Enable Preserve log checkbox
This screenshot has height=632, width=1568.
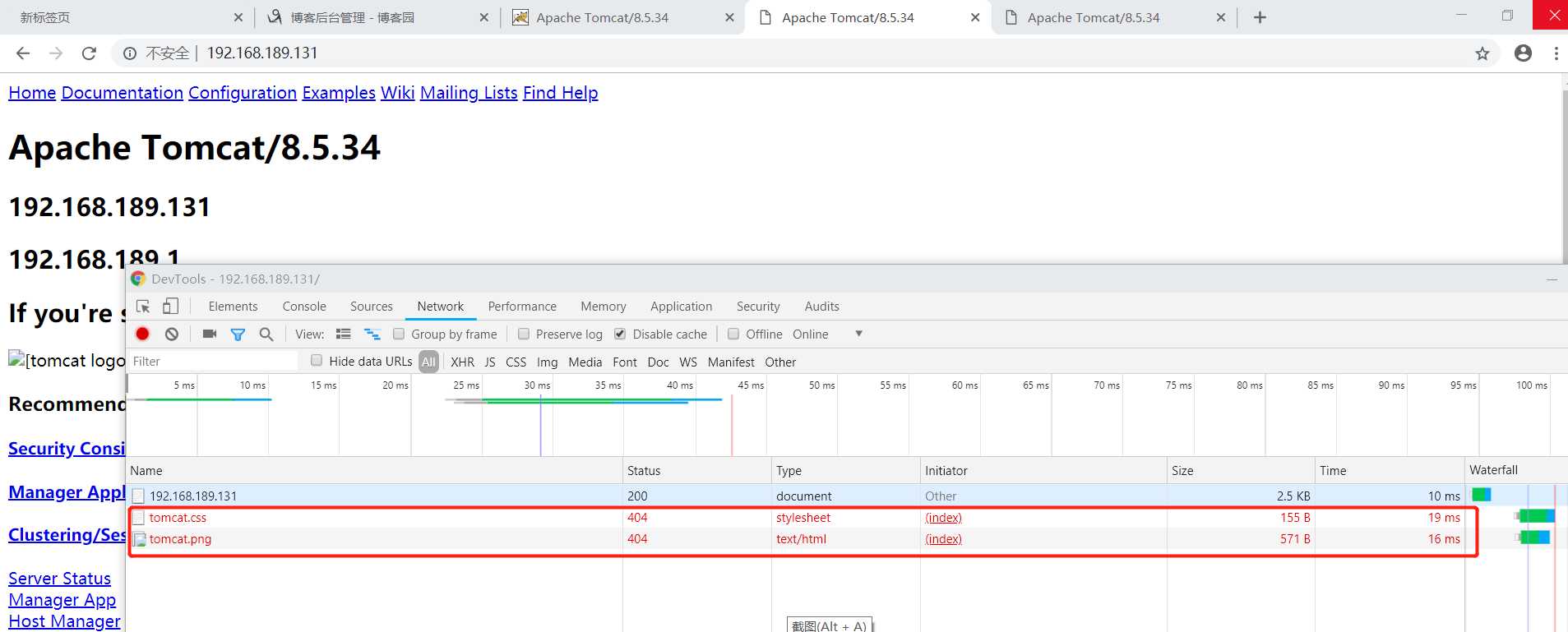(524, 334)
